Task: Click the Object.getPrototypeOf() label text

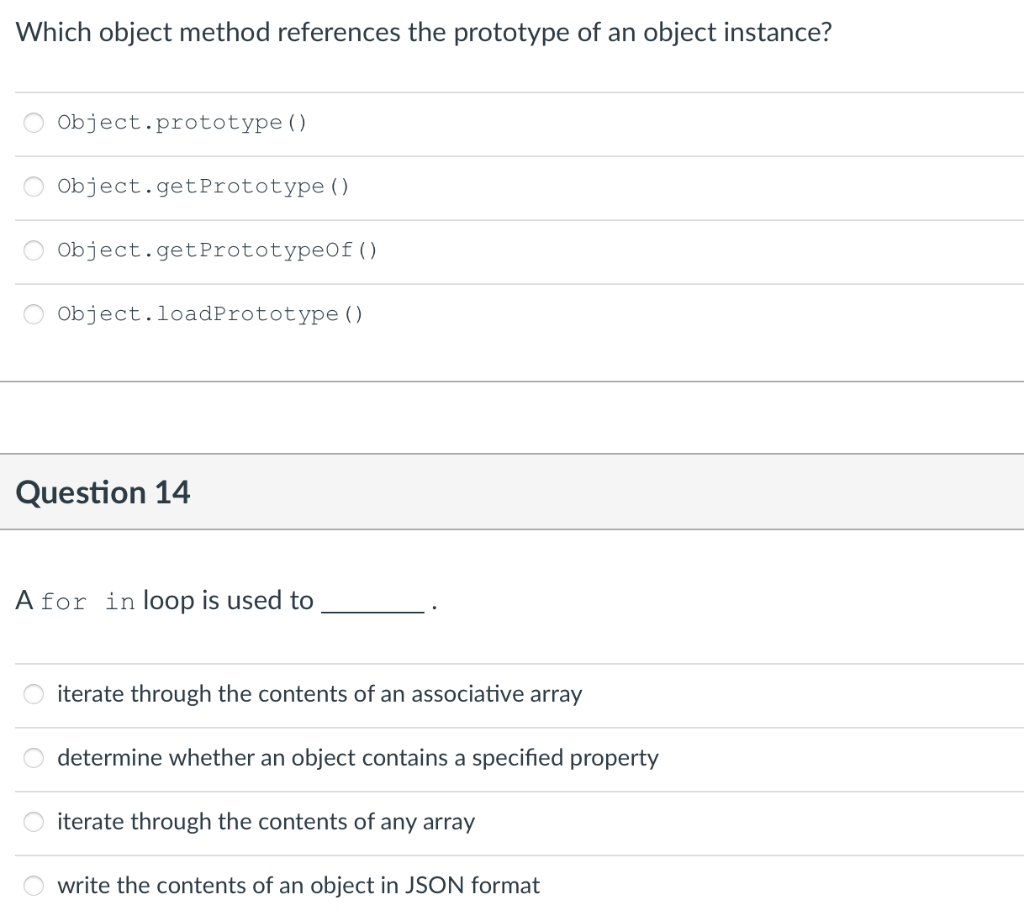Action: (x=216, y=250)
